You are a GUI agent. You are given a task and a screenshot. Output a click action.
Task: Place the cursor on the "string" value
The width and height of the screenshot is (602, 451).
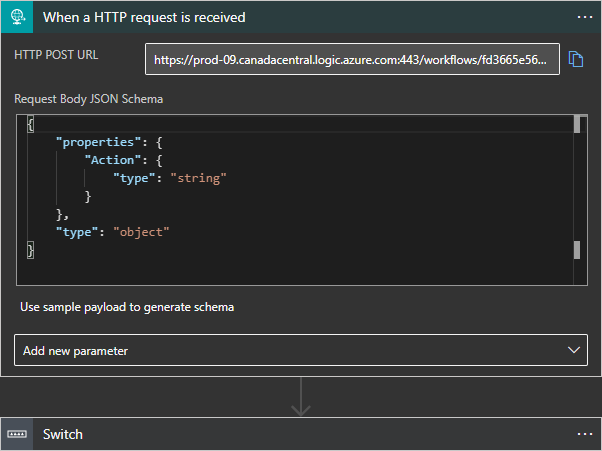pos(198,178)
